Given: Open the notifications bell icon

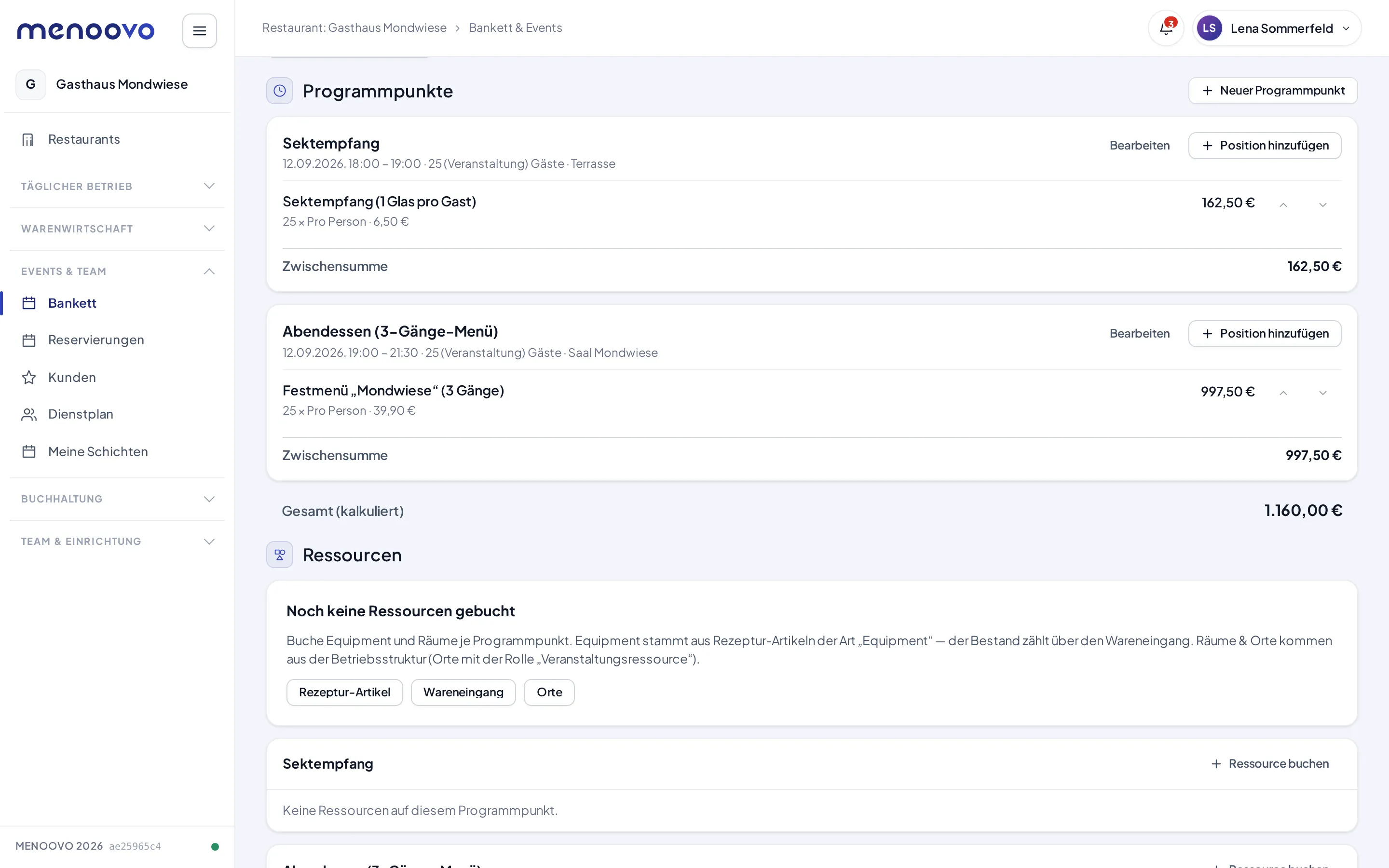Looking at the screenshot, I should pos(1166,28).
